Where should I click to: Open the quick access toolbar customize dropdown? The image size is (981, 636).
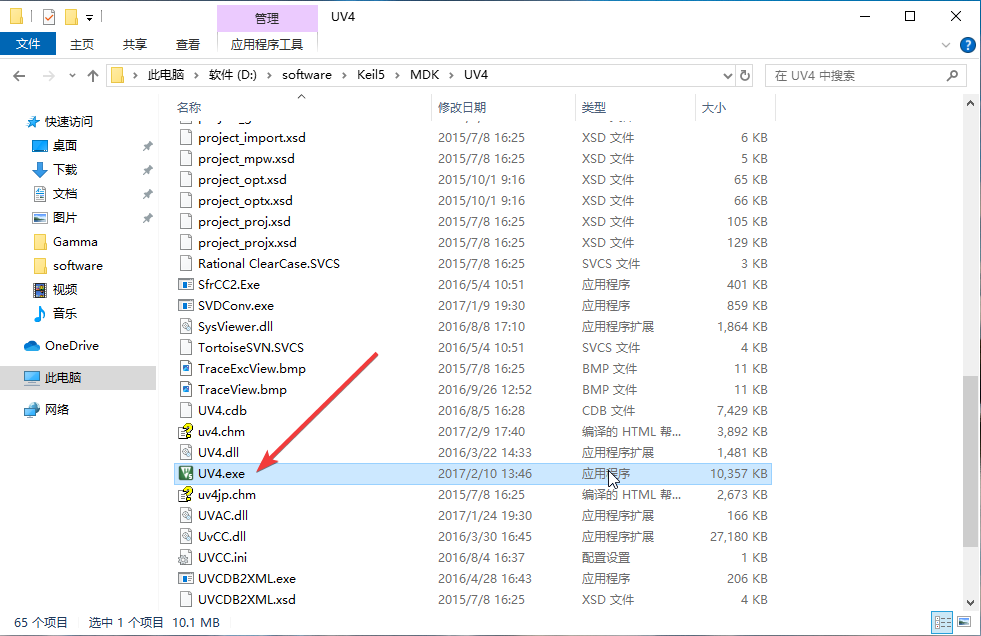(x=89, y=18)
